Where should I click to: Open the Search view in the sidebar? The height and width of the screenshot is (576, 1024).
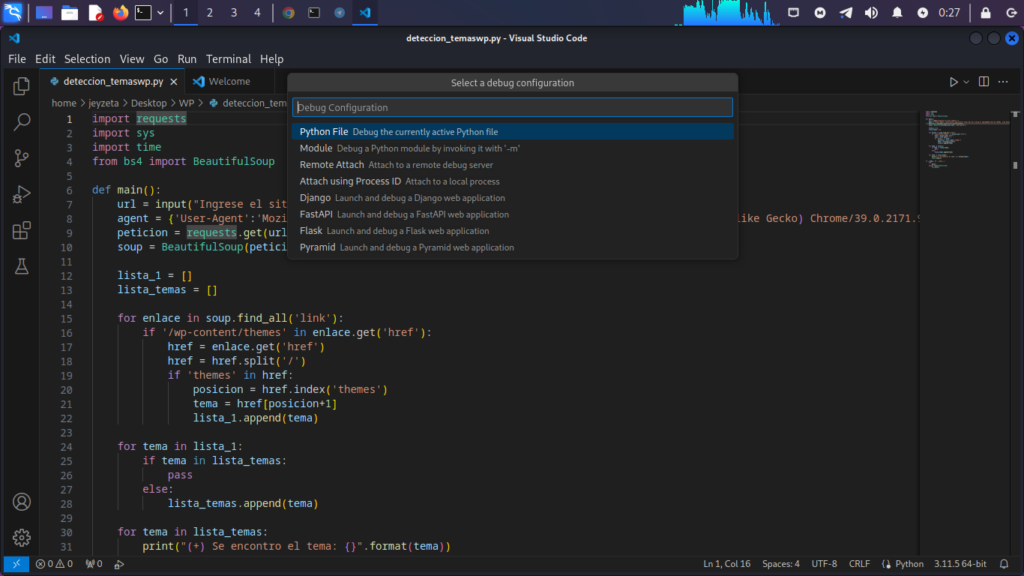pos(20,122)
